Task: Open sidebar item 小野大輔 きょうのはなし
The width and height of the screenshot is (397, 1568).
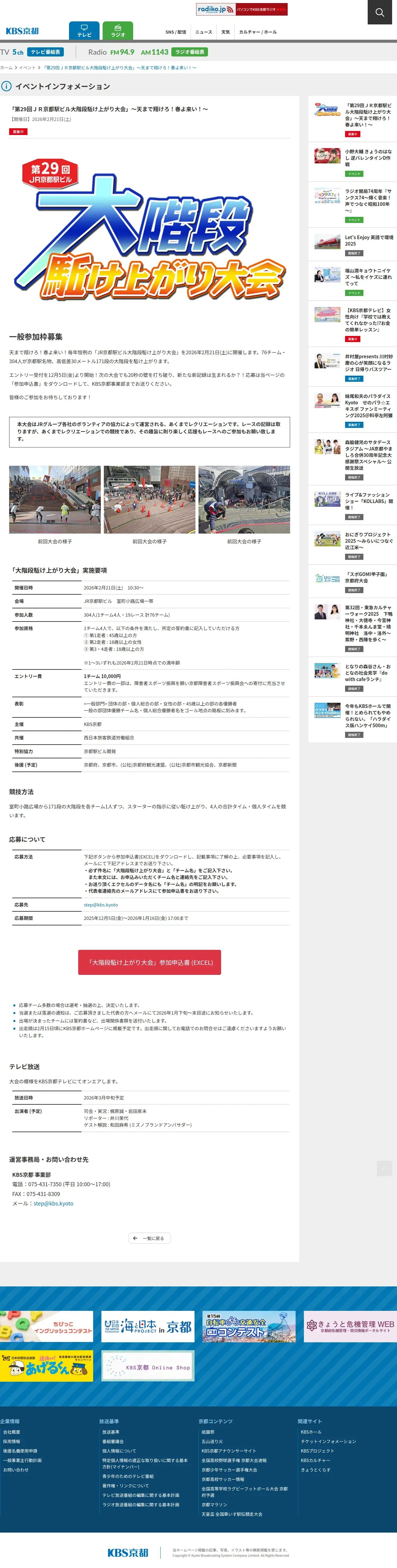Action: coord(368,158)
